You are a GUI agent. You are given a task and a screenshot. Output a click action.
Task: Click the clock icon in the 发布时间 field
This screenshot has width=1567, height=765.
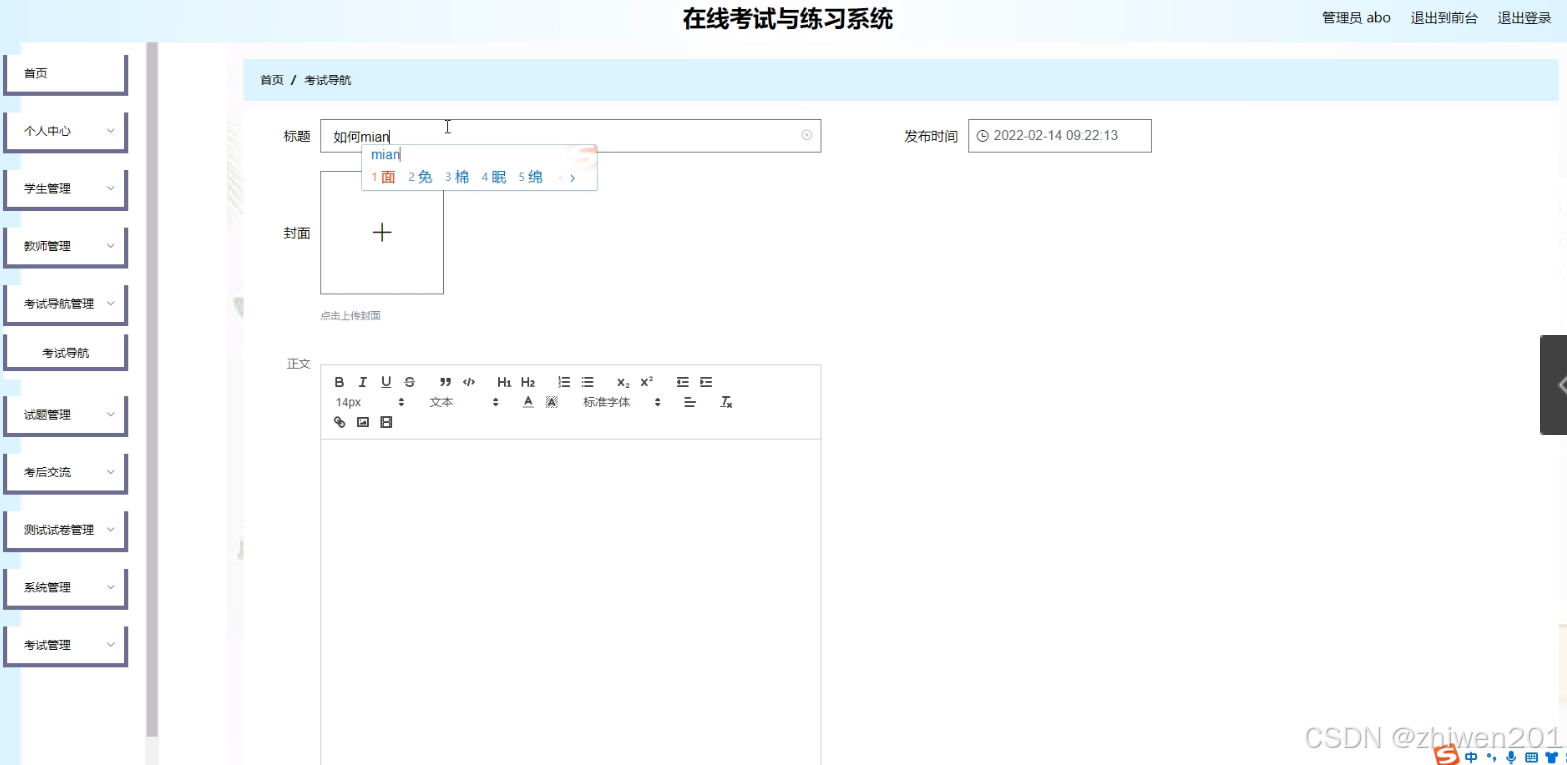pyautogui.click(x=981, y=135)
